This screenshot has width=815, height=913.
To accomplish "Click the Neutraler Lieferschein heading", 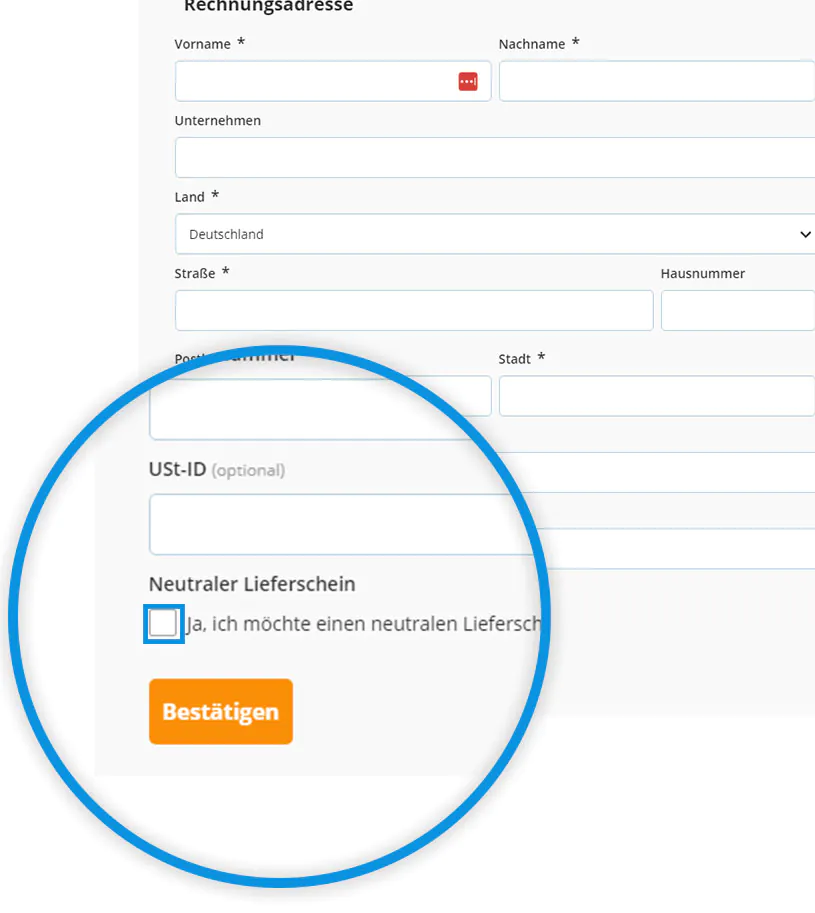I will (x=252, y=584).
